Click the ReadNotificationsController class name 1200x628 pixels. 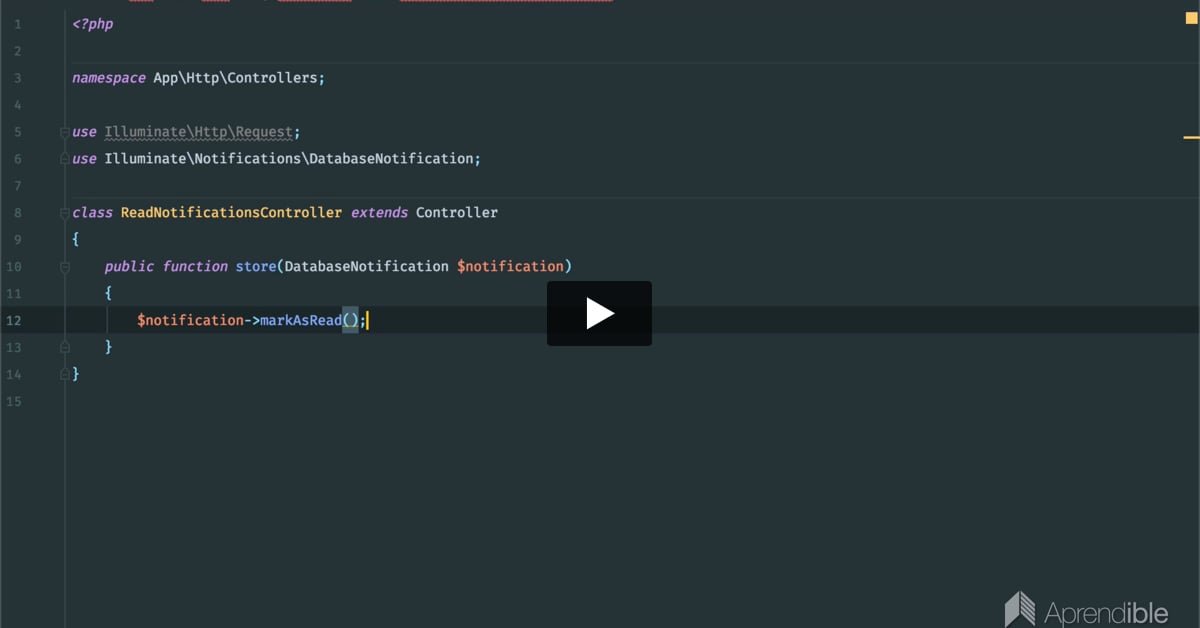click(x=231, y=212)
